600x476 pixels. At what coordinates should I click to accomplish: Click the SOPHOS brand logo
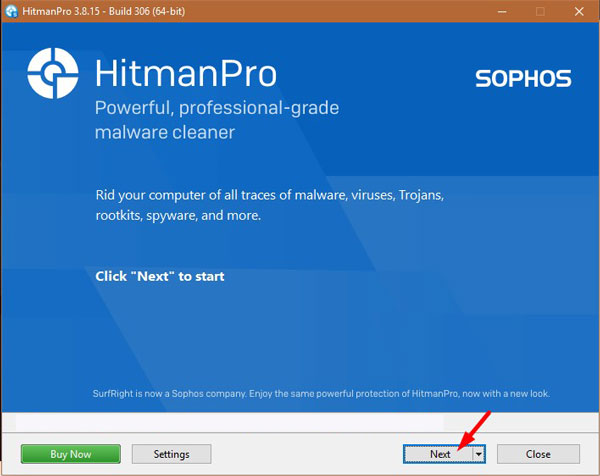(x=522, y=78)
